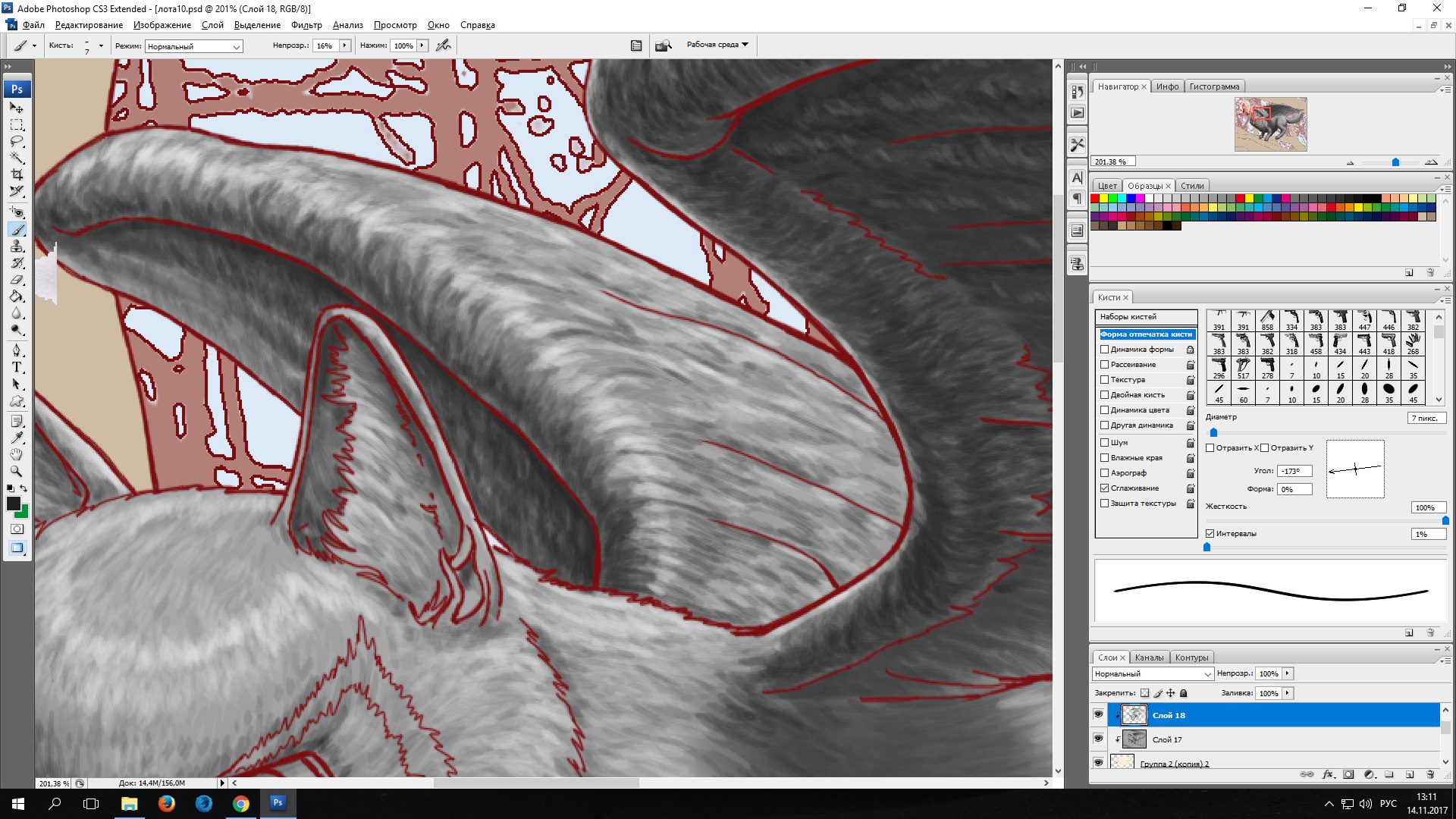Select the Brush tool in toolbox
Viewport: 1456px width, 819px height.
[x=17, y=229]
